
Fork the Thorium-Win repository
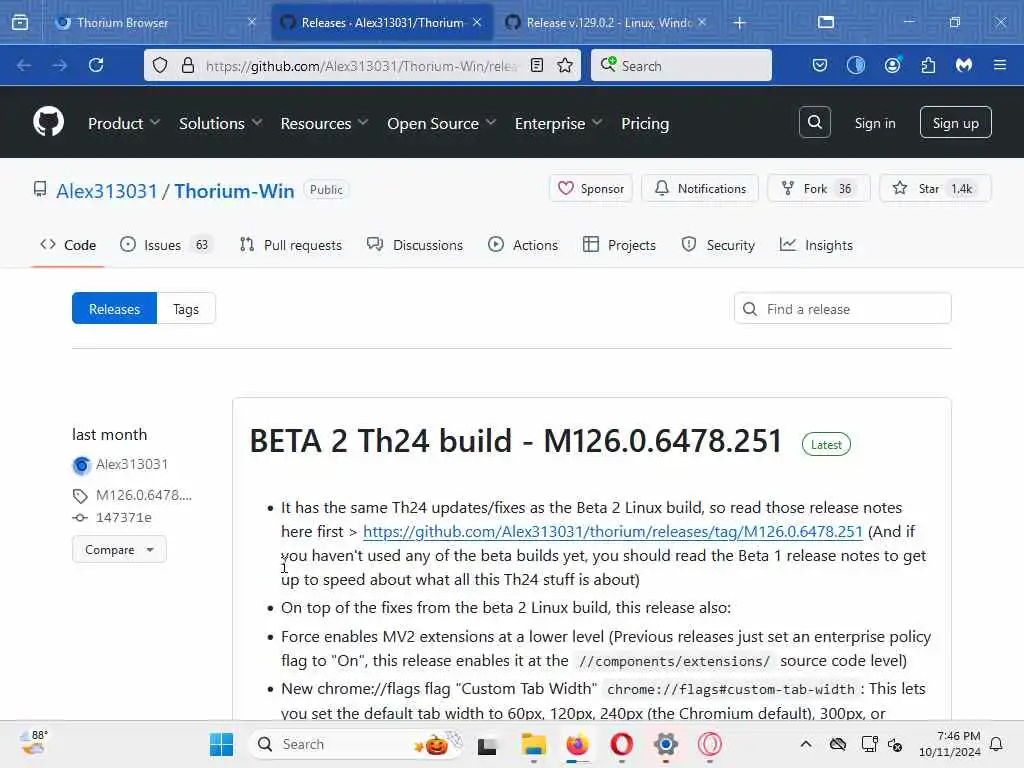pyautogui.click(x=819, y=188)
